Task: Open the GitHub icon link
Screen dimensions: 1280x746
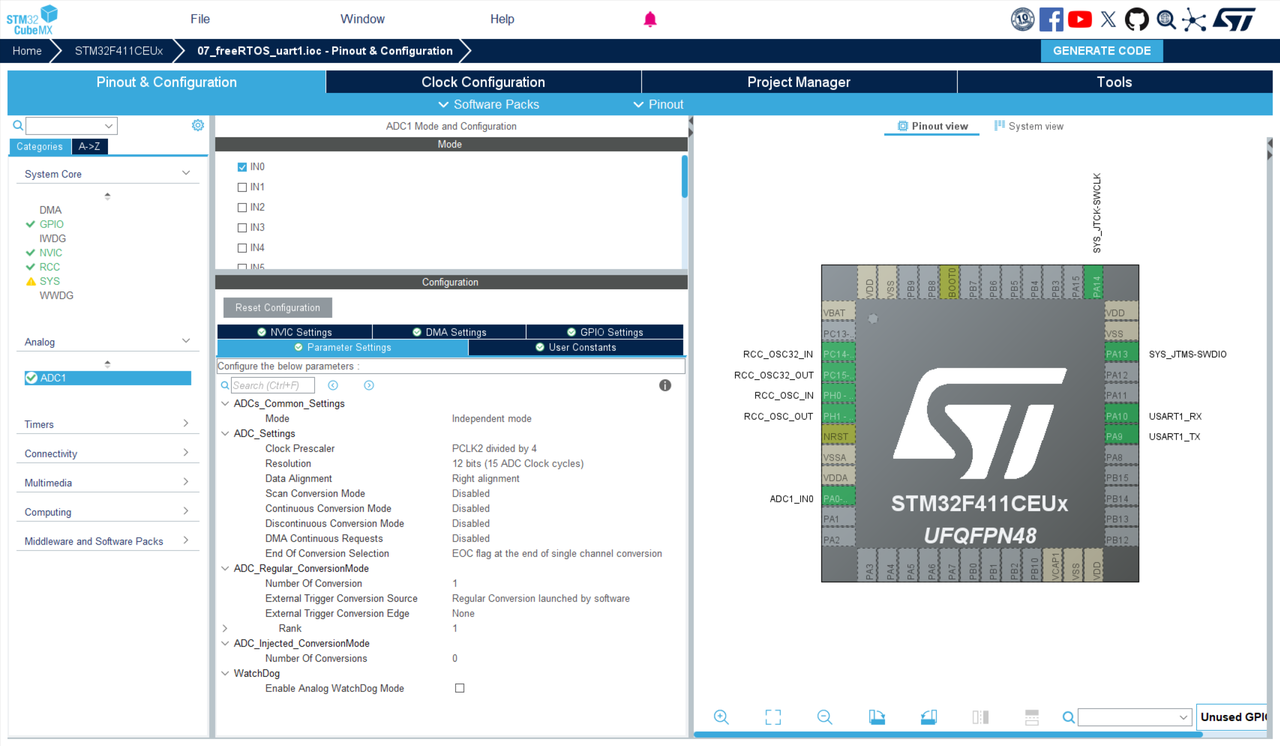Action: click(x=1137, y=19)
